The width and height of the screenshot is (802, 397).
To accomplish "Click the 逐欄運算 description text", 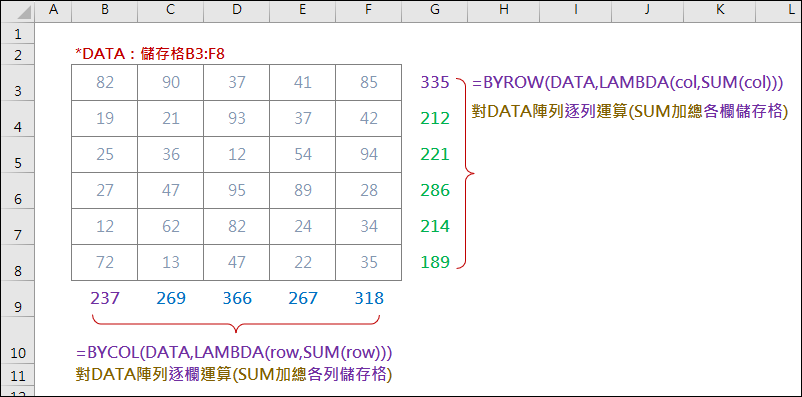I will (x=234, y=375).
